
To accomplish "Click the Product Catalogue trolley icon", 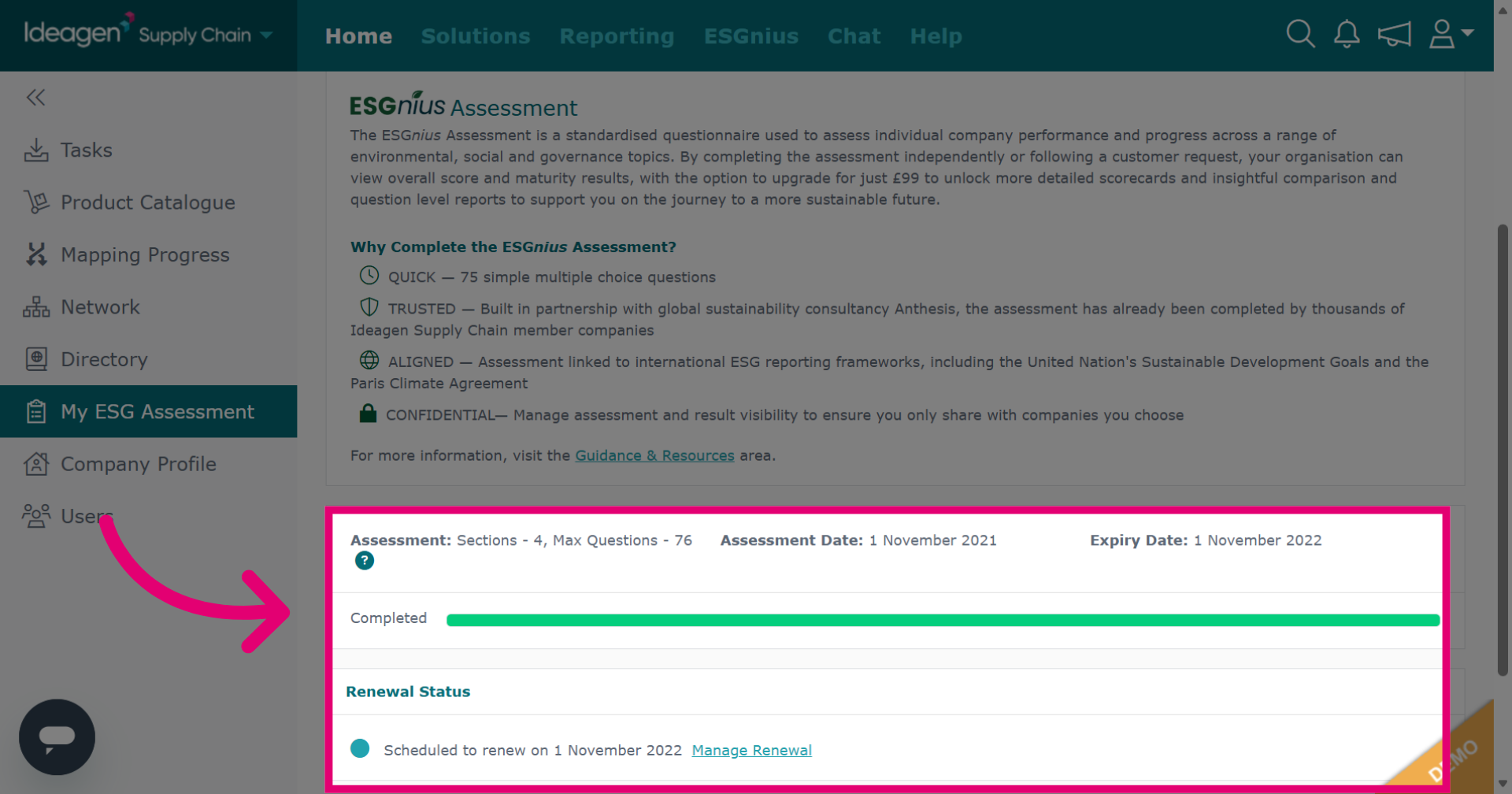I will 36,202.
